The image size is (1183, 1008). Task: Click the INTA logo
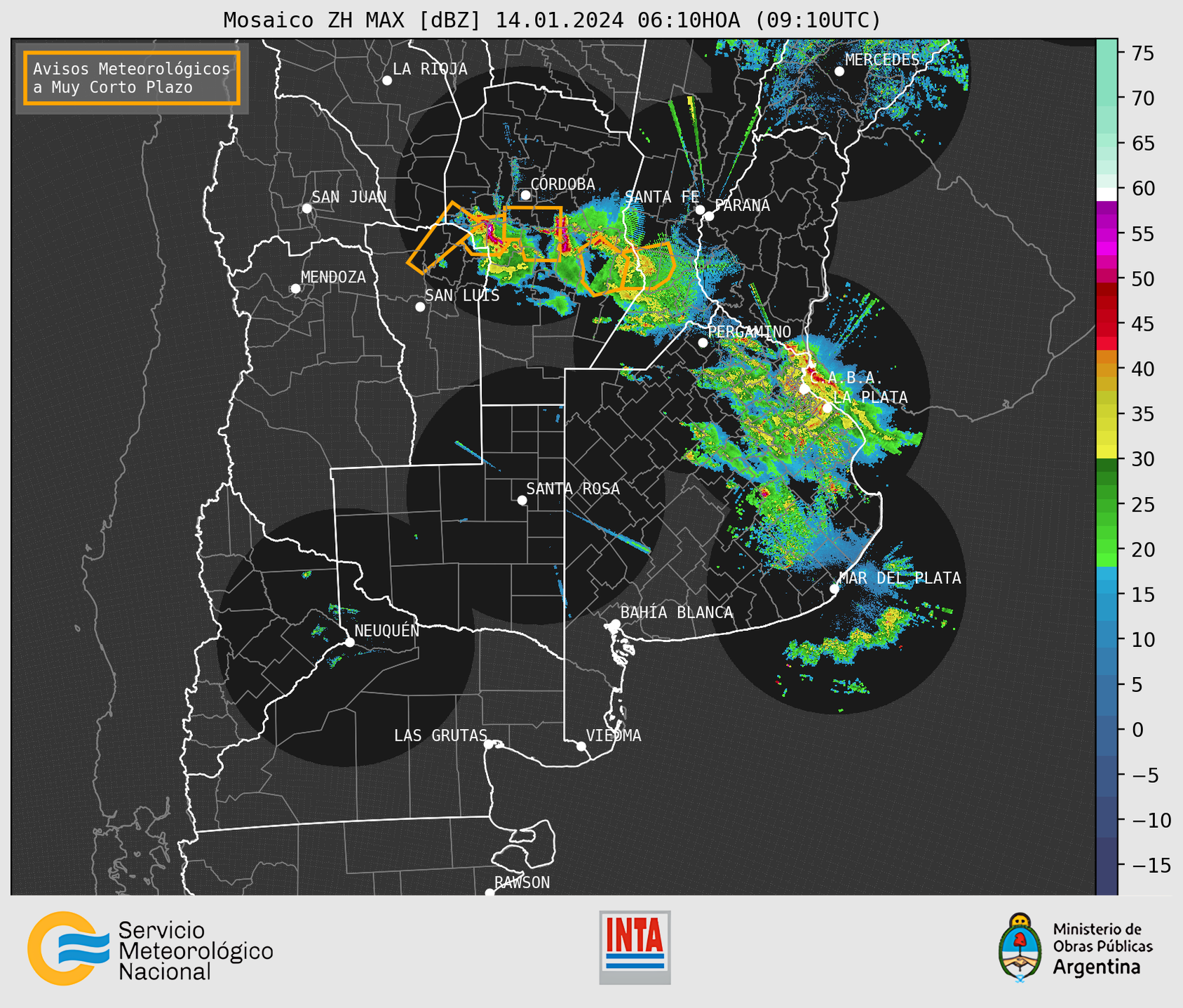pos(635,947)
